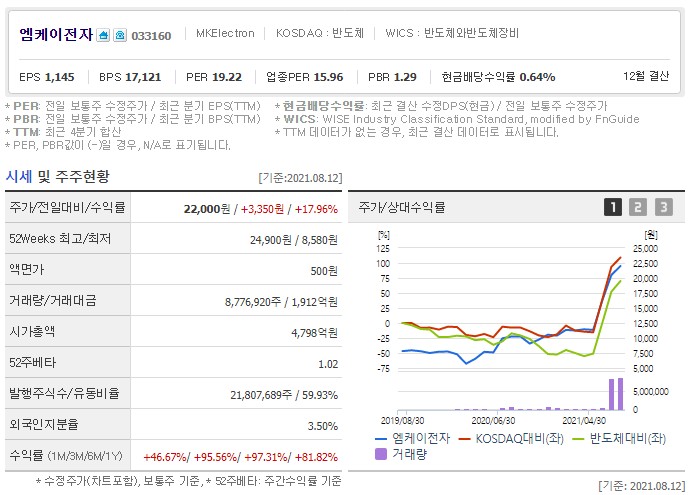Select 업종PER 15.96 value
The image size is (690, 495).
(305, 77)
